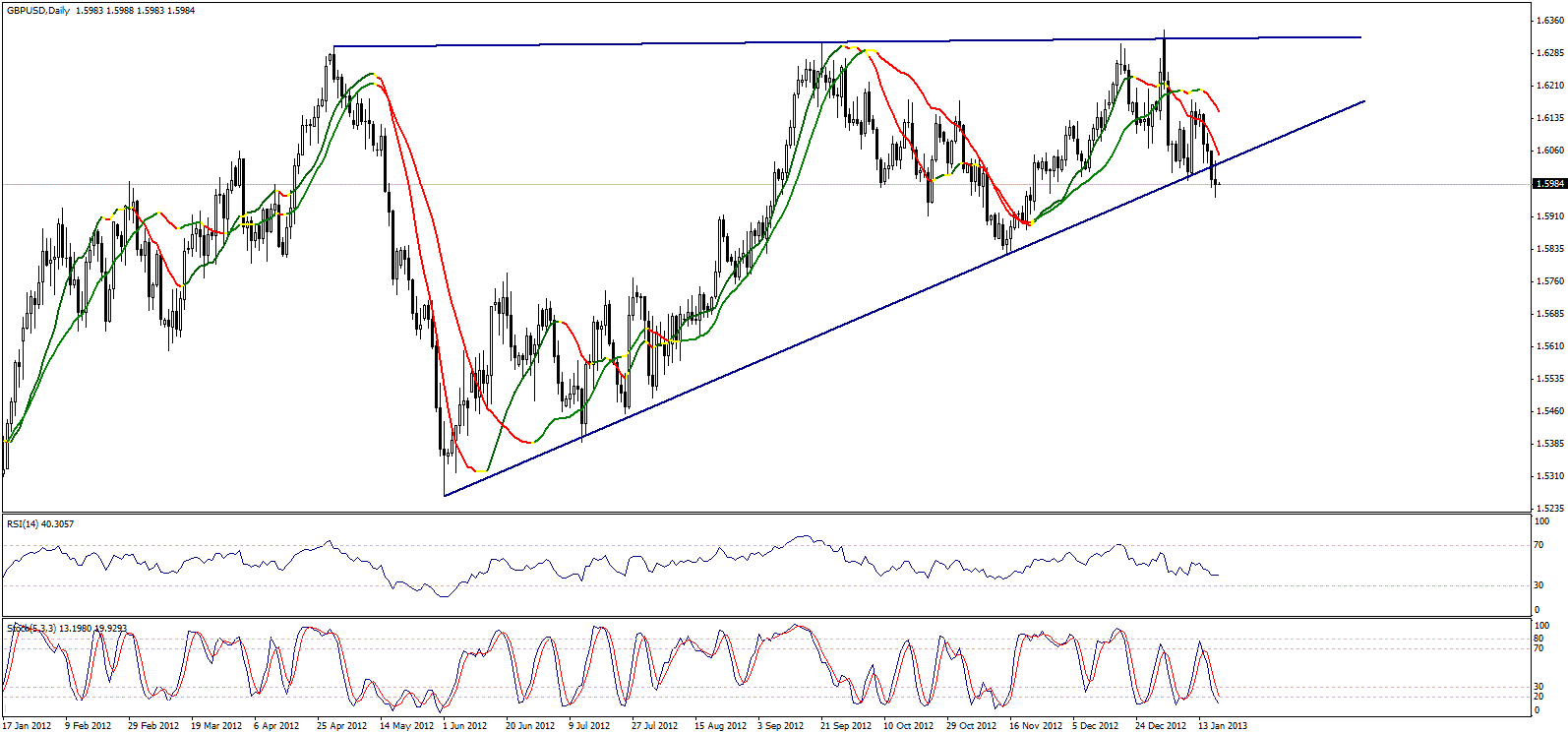This screenshot has width=1568, height=733.
Task: Click the 1.5760 price axis value
Action: (1549, 281)
